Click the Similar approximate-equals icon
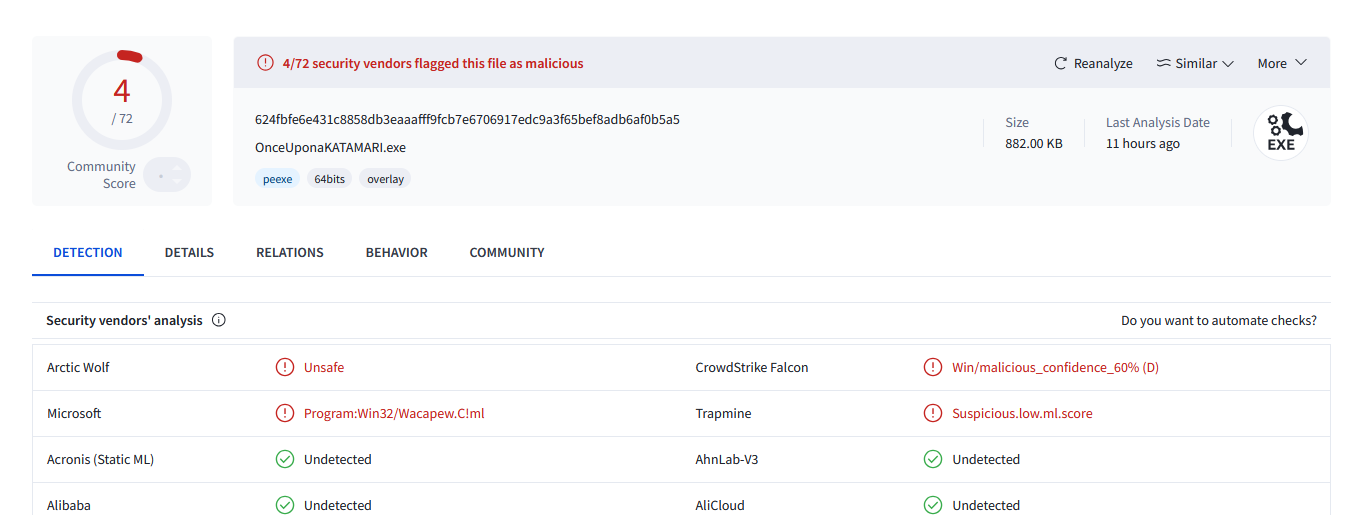Screen dimensions: 1368x515 1163,63
